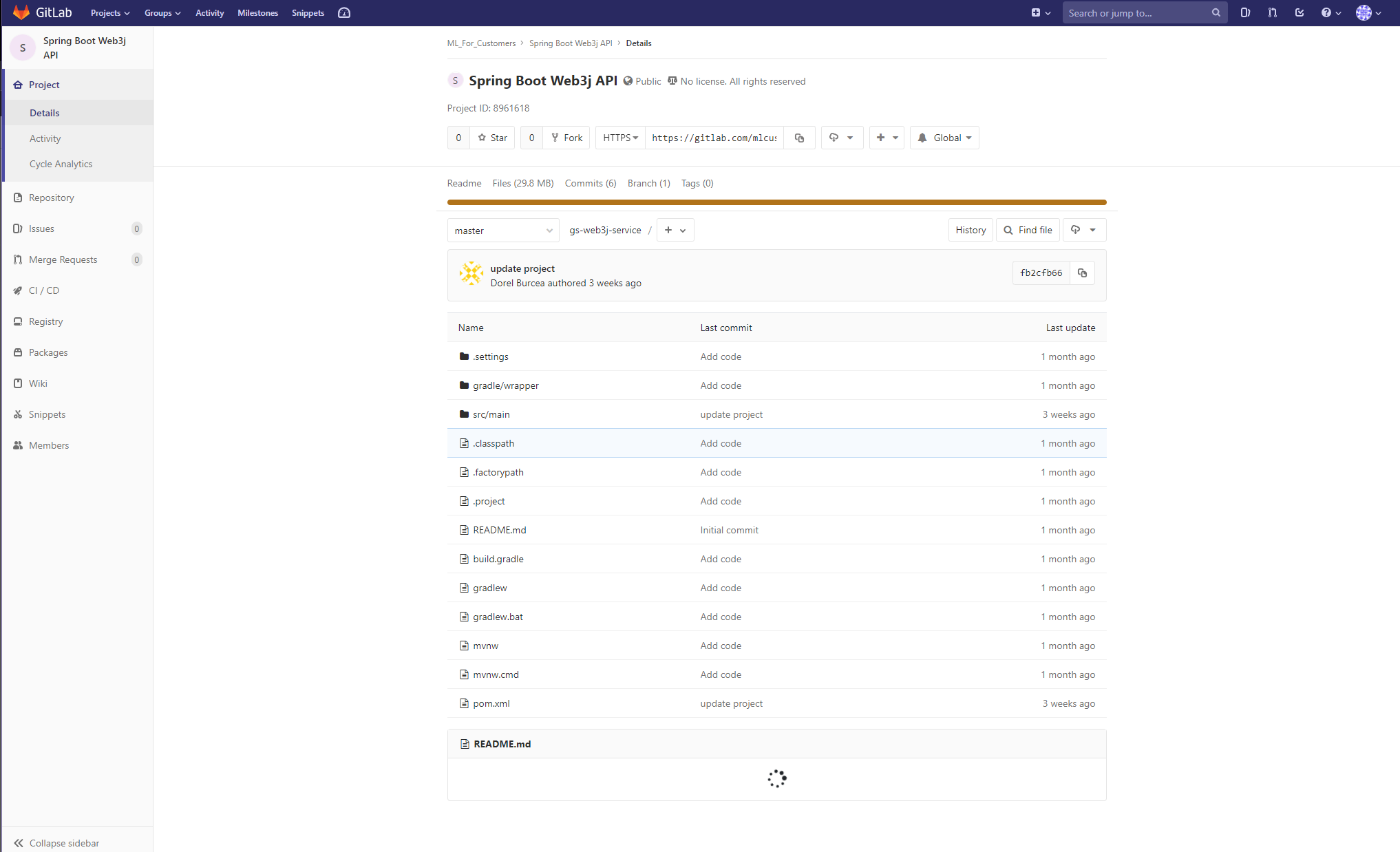Screen dimensions: 1400x852
Task: Open the Commits (6) tab
Action: coord(591,183)
